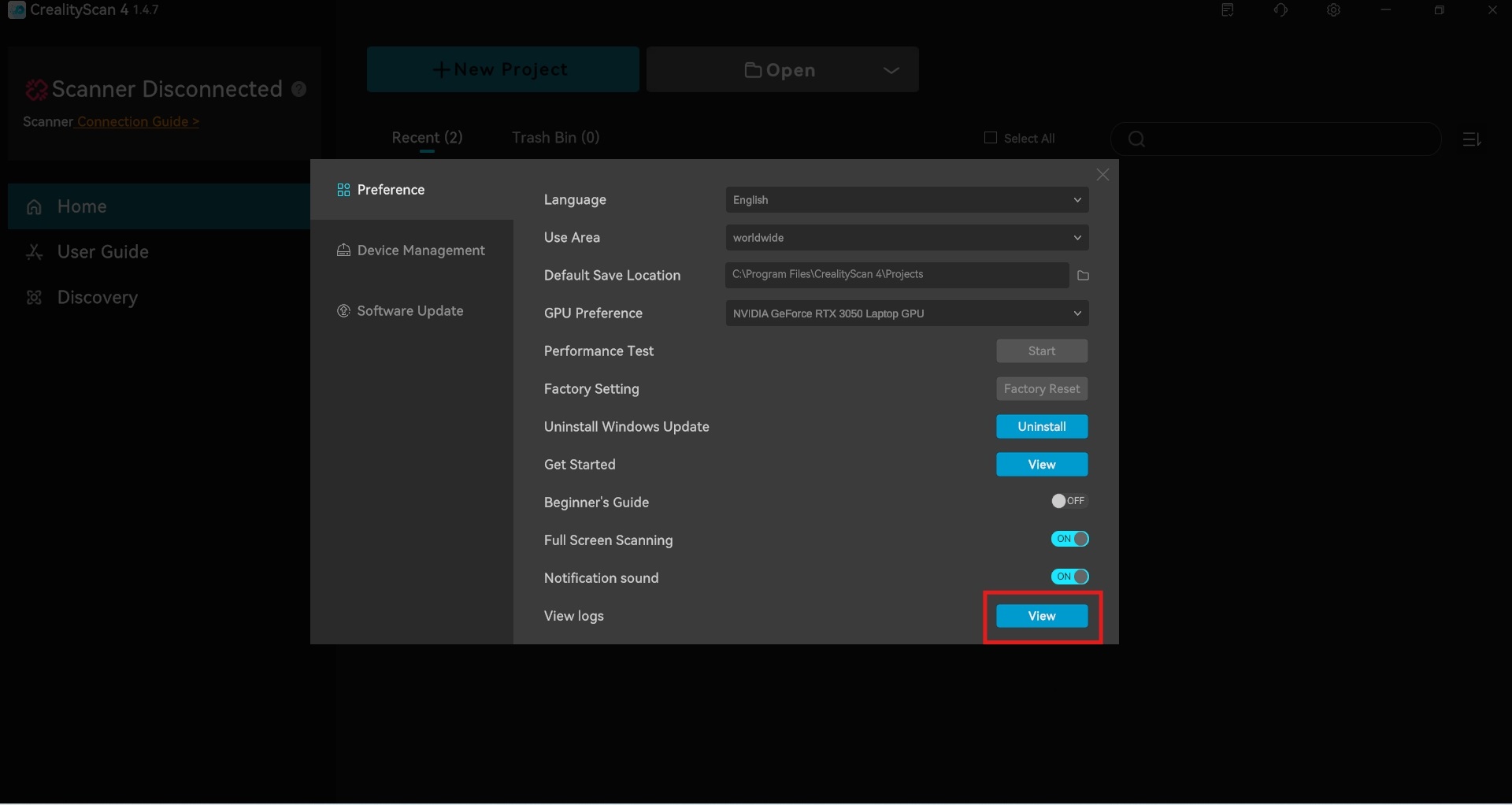
Task: Close the Preference dialog with X
Action: click(x=1102, y=175)
